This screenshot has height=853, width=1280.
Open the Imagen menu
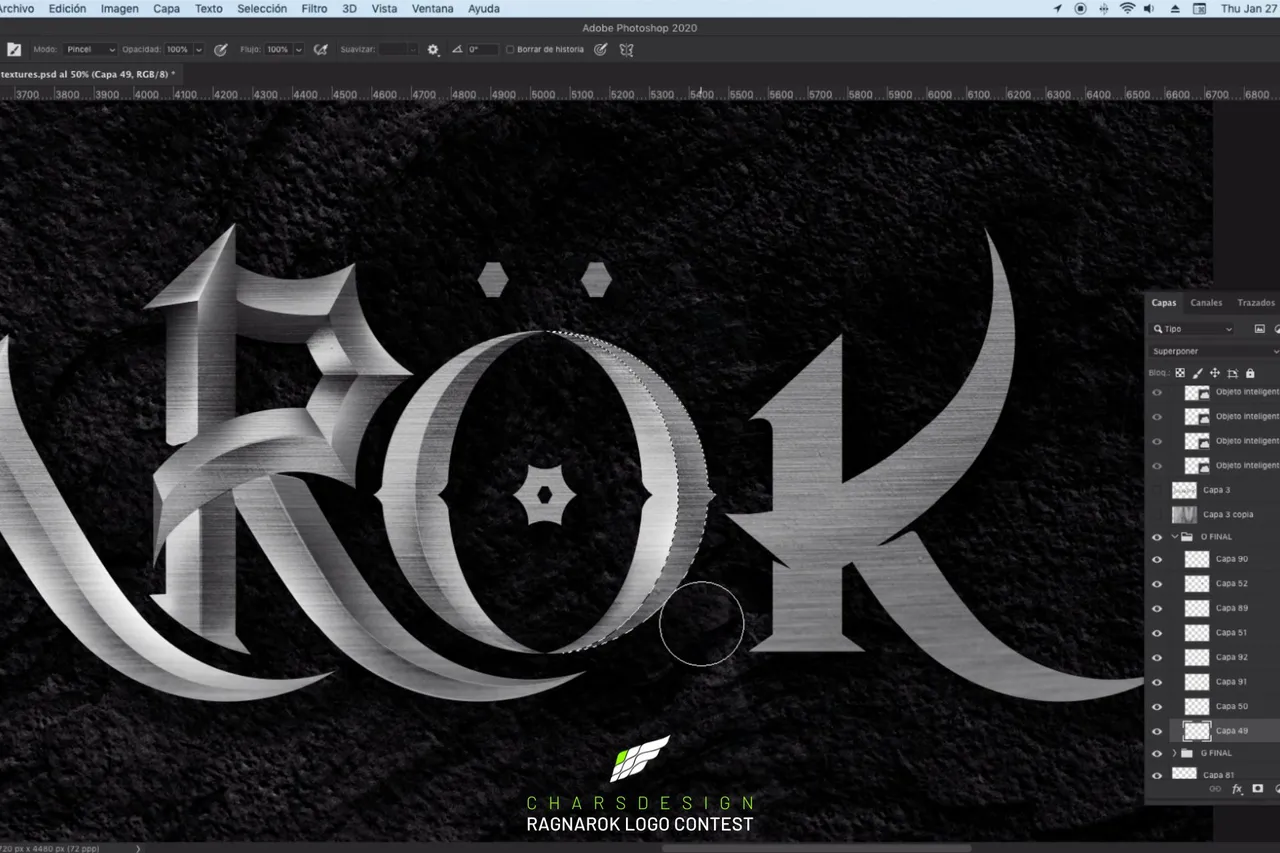(x=120, y=8)
